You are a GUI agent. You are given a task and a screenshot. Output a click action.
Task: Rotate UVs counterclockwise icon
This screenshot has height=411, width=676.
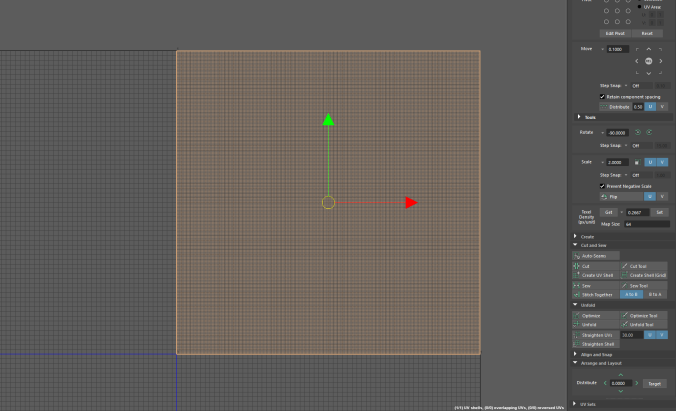tap(638, 132)
